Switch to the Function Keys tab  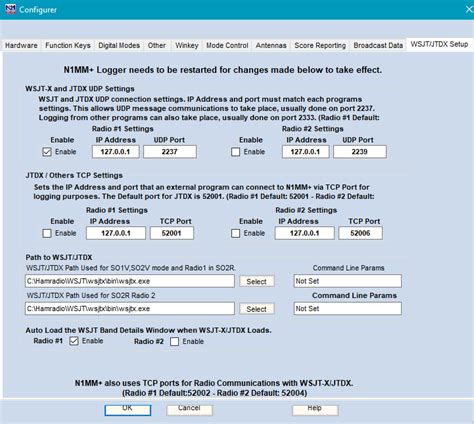tap(68, 45)
